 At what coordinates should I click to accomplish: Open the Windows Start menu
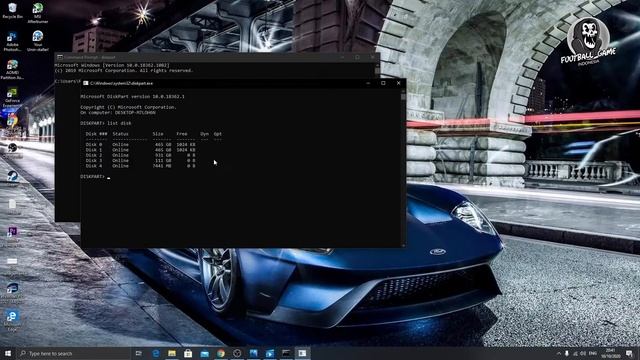[8, 353]
